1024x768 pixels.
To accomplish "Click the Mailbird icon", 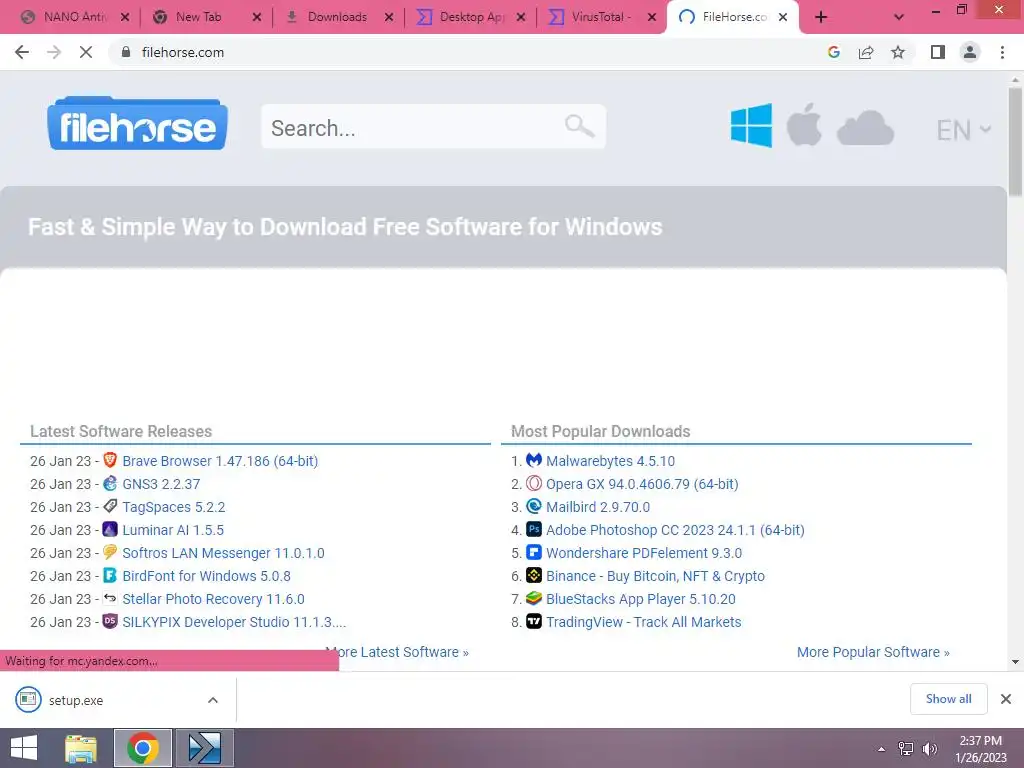I will coord(534,506).
